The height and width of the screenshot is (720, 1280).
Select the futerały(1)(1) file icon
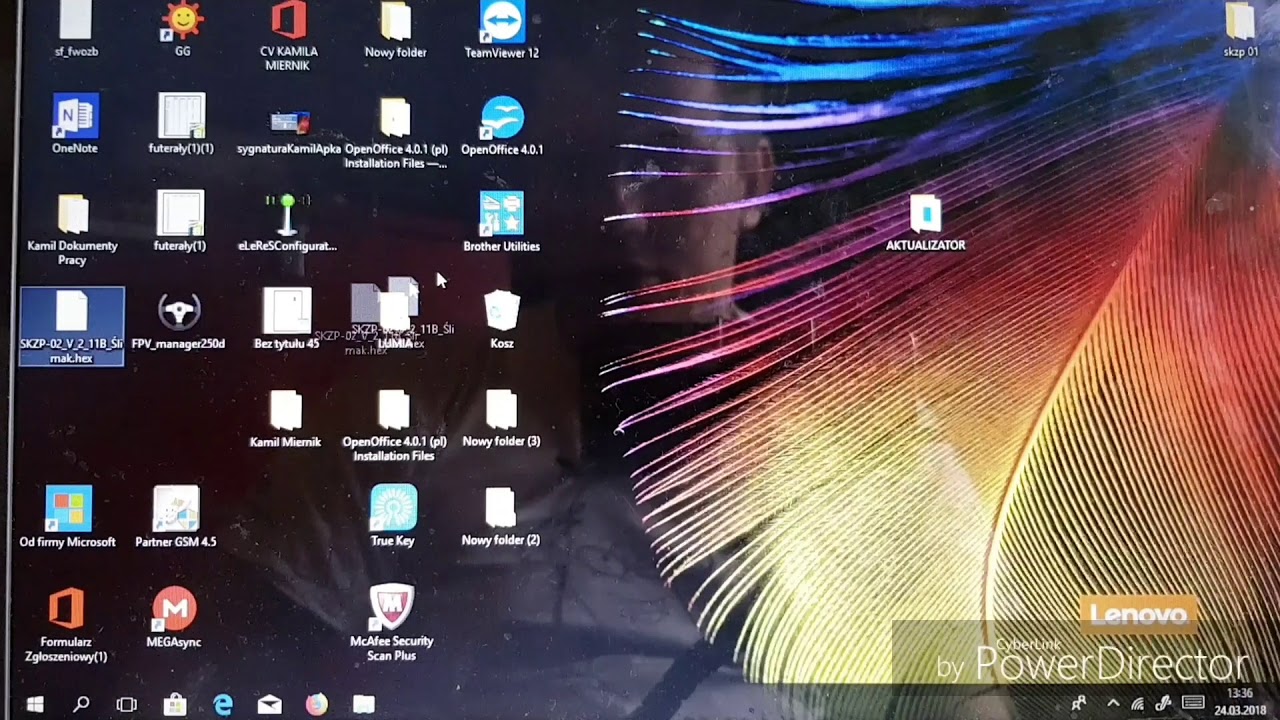point(181,124)
